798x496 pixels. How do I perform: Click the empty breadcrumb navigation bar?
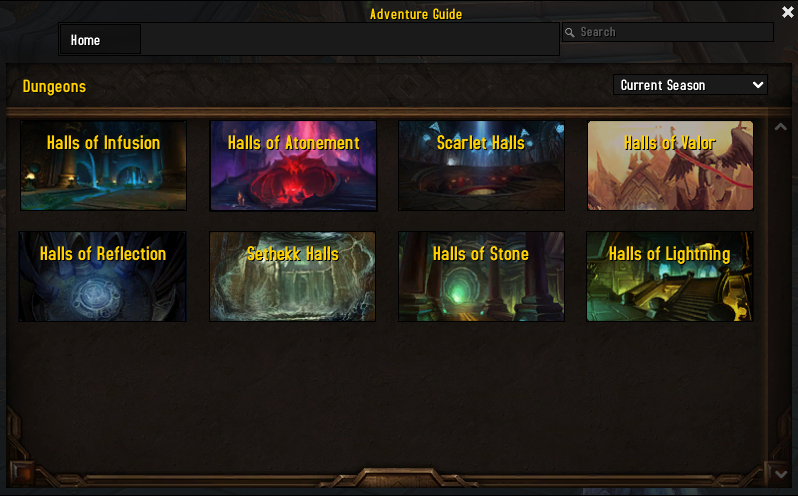pyautogui.click(x=350, y=39)
